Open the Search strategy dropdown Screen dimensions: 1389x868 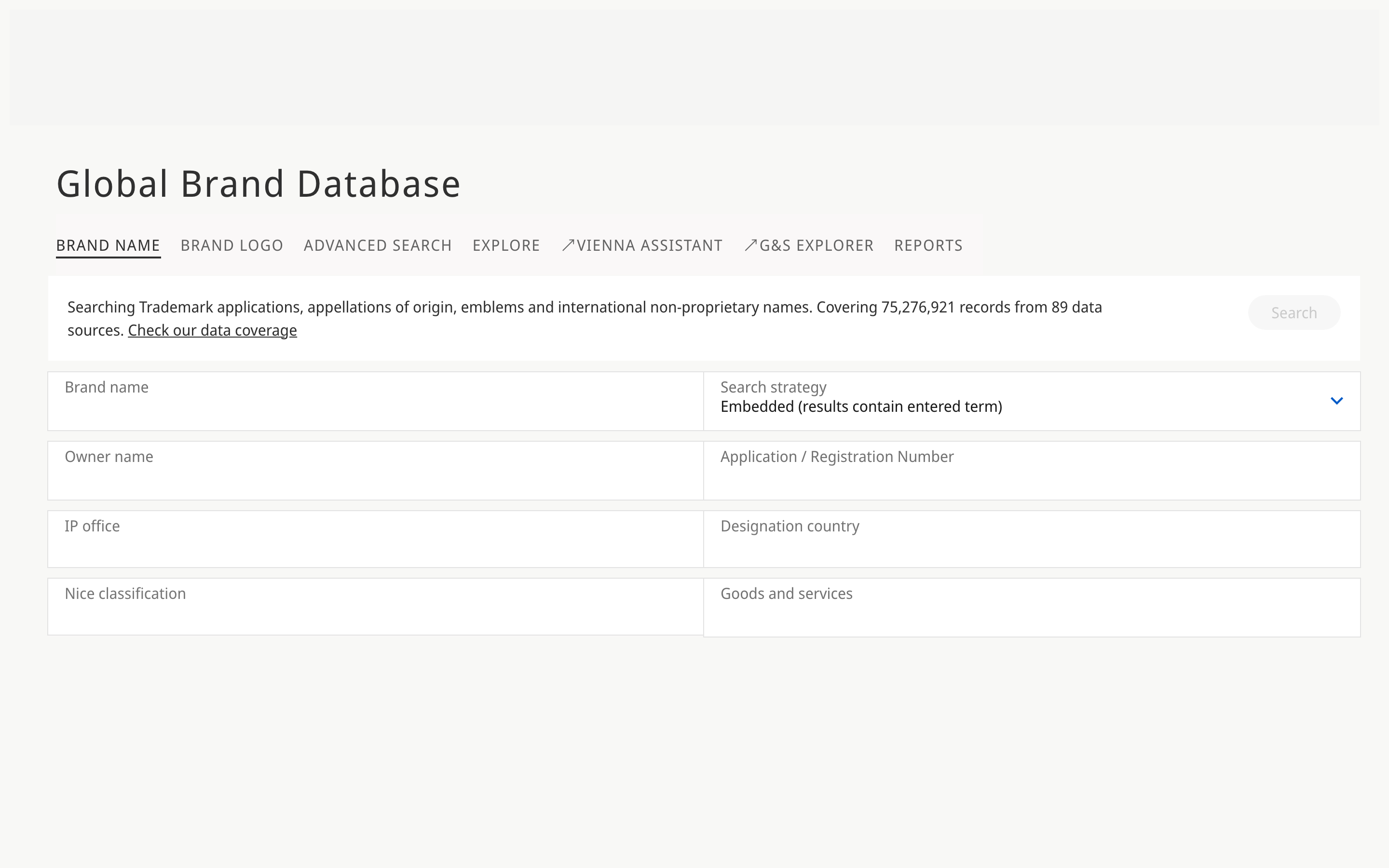click(1032, 401)
